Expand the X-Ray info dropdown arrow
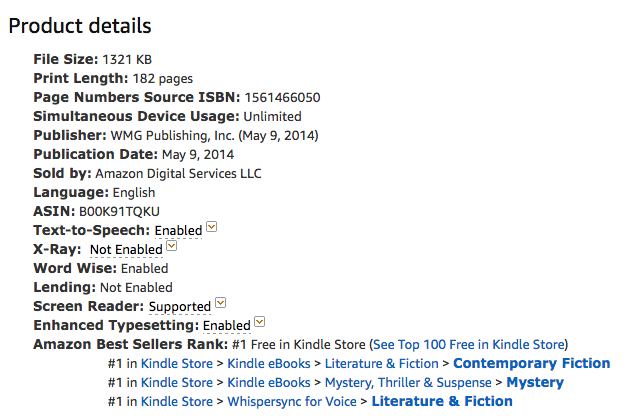Viewport: 638px width, 418px height. click(172, 246)
